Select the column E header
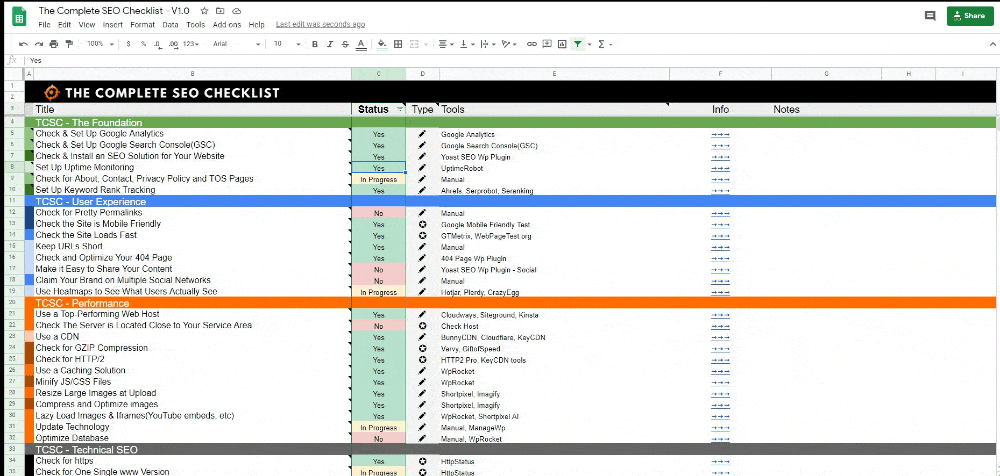Screen dimensions: 1000x476 tap(554, 74)
